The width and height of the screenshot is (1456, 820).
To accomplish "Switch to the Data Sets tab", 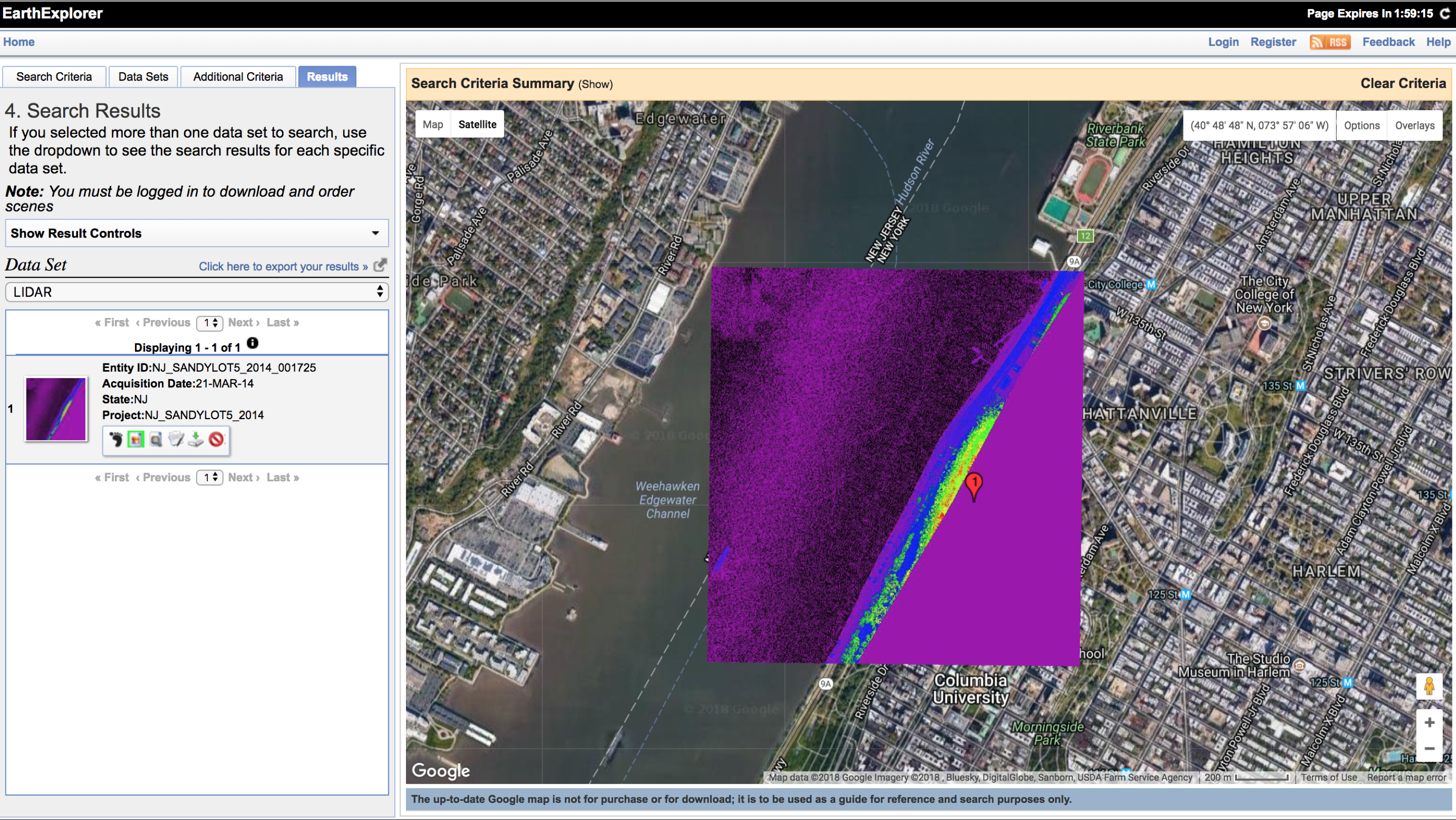I will (143, 77).
